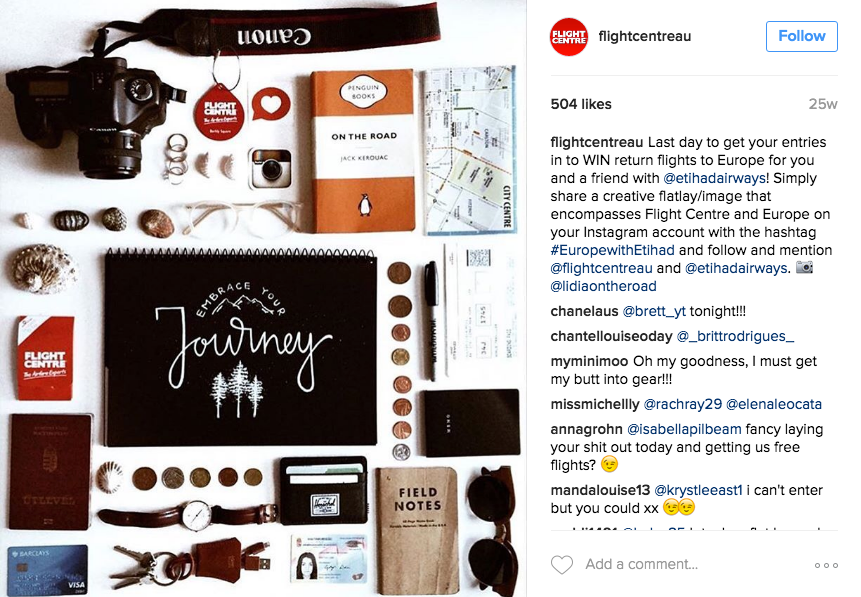
Task: Open commenter chanelaus profile
Action: click(584, 311)
